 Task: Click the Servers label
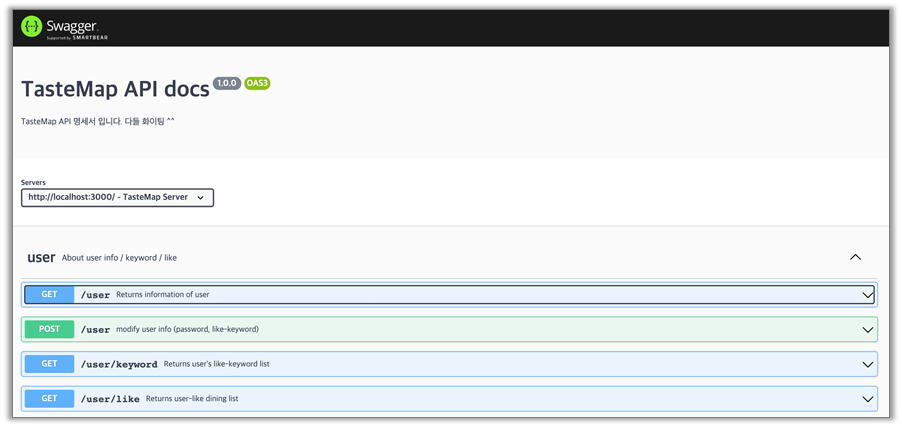[33, 182]
